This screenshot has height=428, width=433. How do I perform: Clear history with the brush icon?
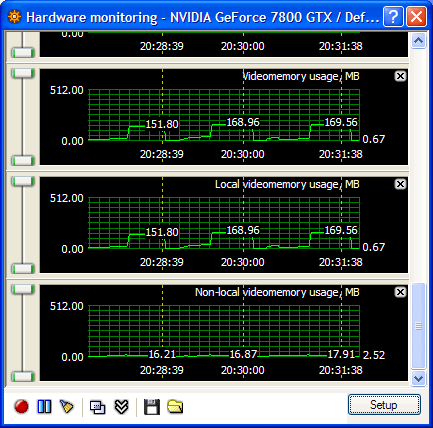coord(66,407)
